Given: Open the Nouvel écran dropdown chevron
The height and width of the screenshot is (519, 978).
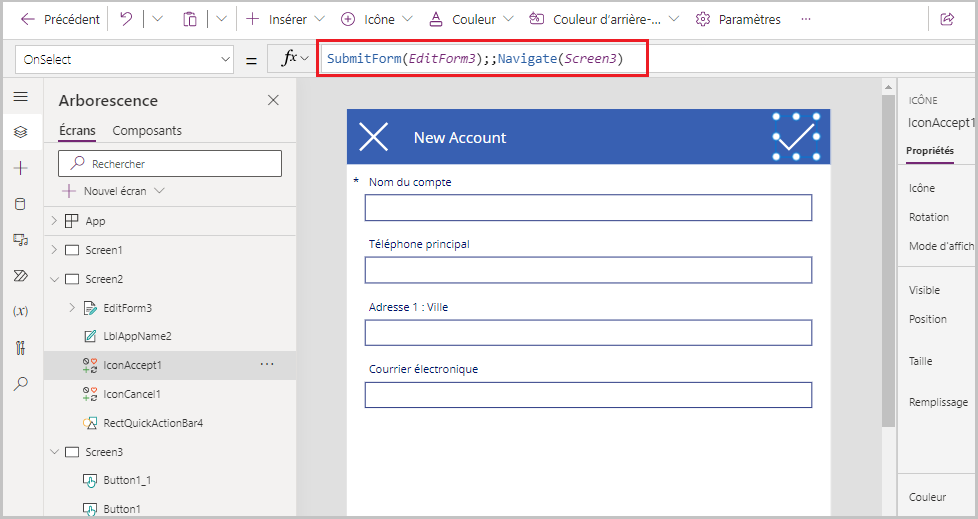Looking at the screenshot, I should point(159,191).
